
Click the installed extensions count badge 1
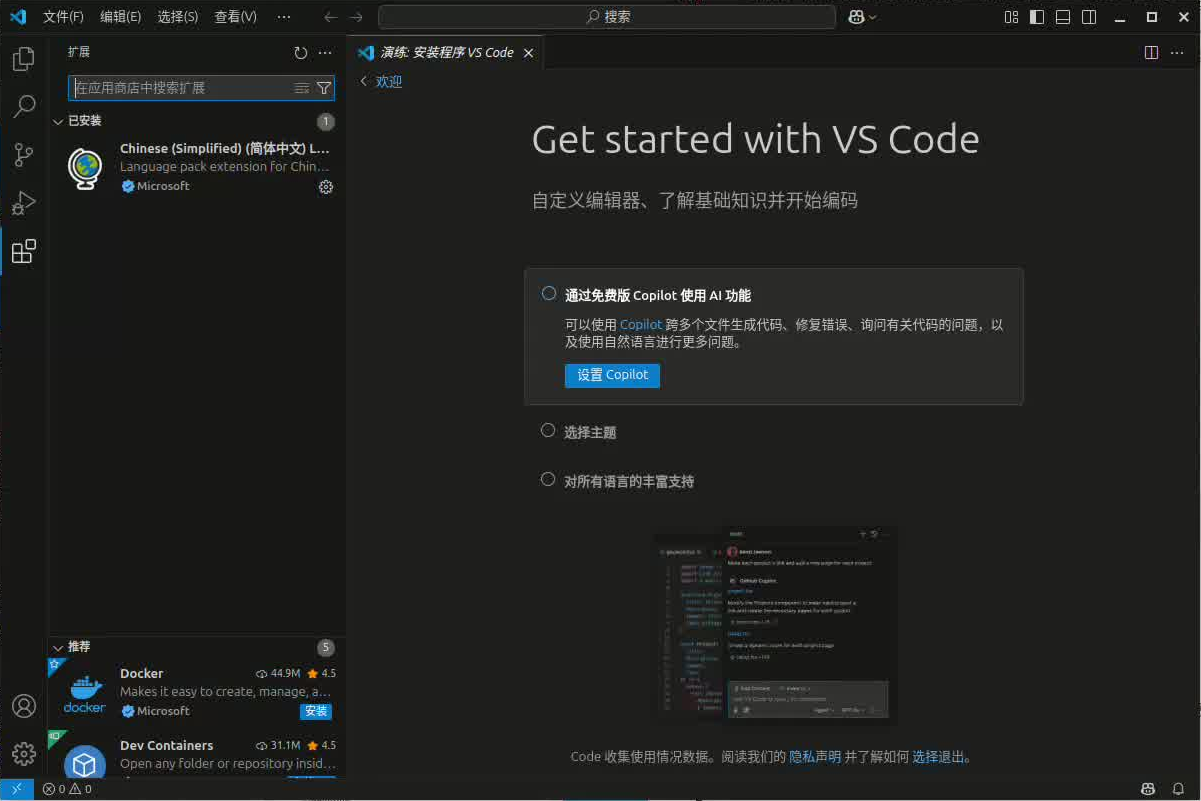[x=325, y=122]
